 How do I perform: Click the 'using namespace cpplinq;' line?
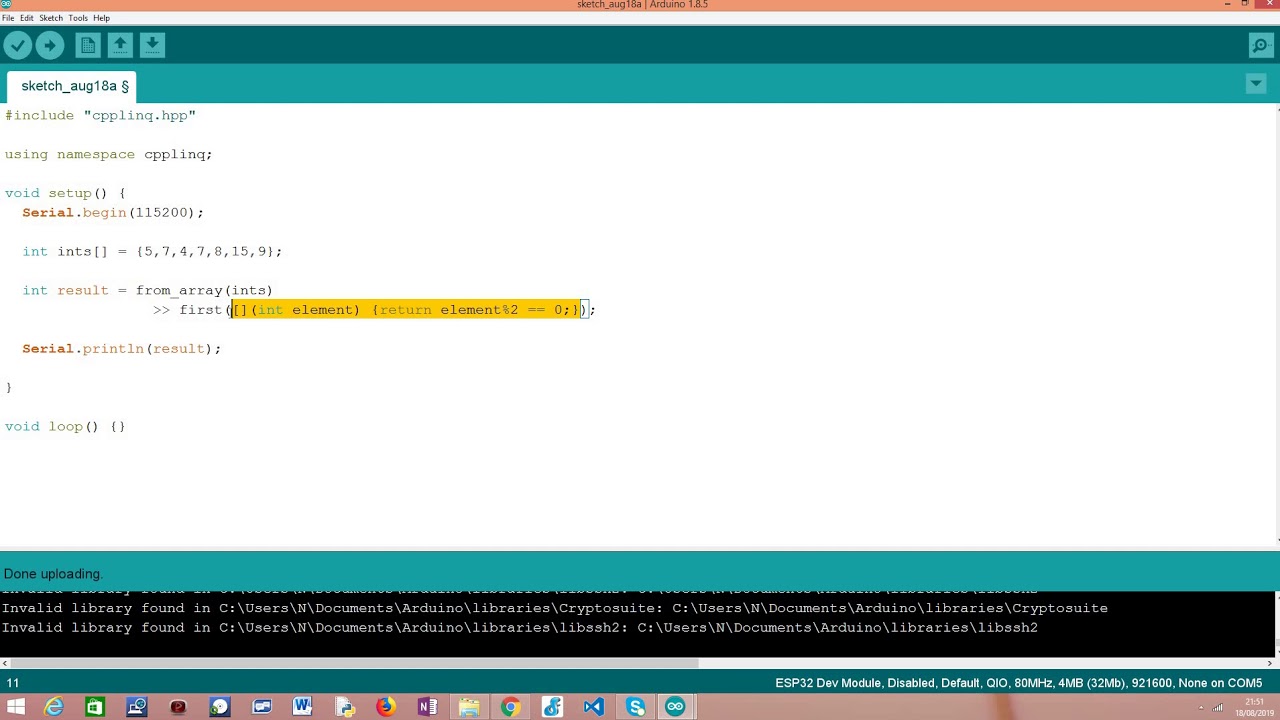(x=108, y=154)
